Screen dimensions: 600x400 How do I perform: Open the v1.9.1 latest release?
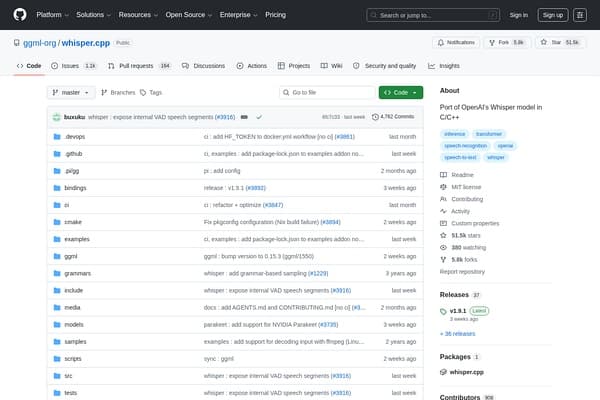(x=458, y=311)
